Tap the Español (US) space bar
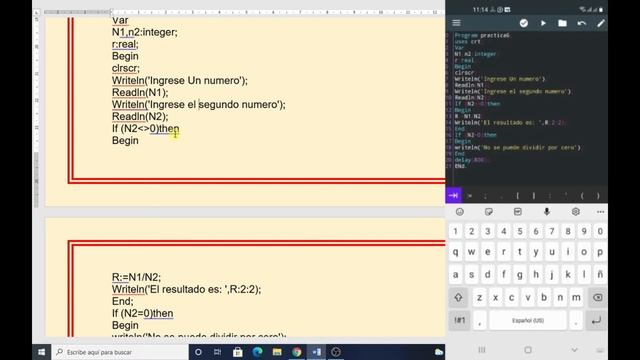 [x=528, y=320]
